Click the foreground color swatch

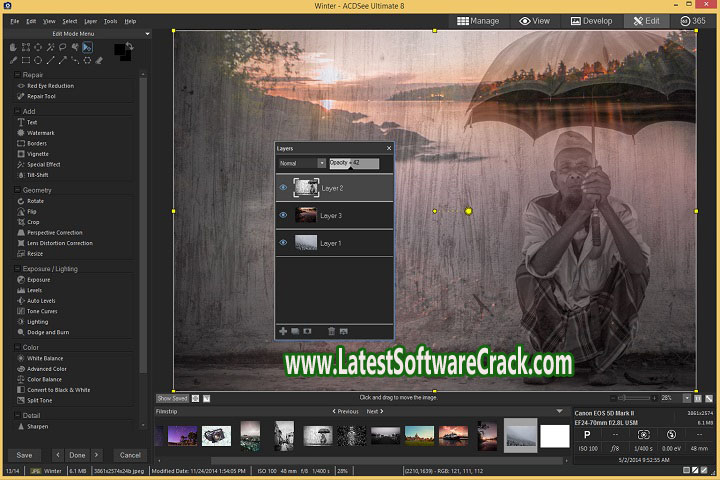120,49
